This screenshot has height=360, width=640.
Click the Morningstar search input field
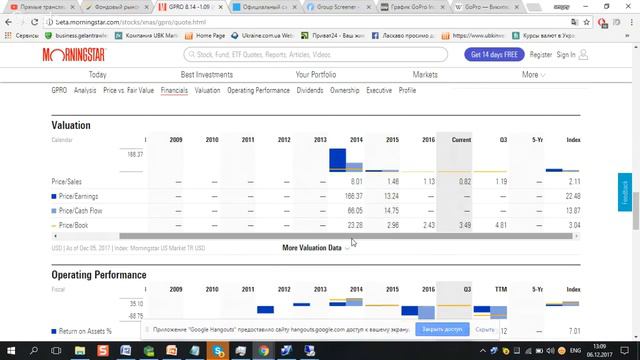(316, 55)
